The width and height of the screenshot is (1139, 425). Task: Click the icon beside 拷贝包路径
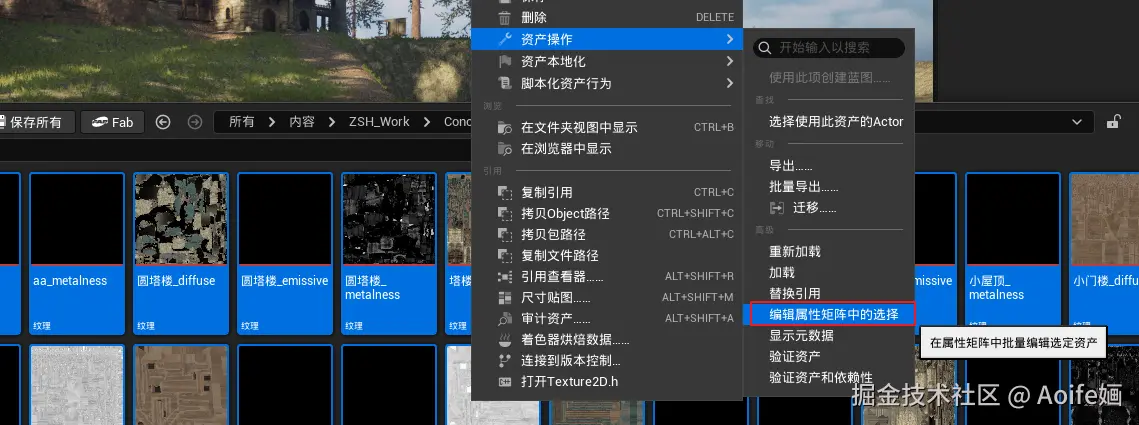504,235
